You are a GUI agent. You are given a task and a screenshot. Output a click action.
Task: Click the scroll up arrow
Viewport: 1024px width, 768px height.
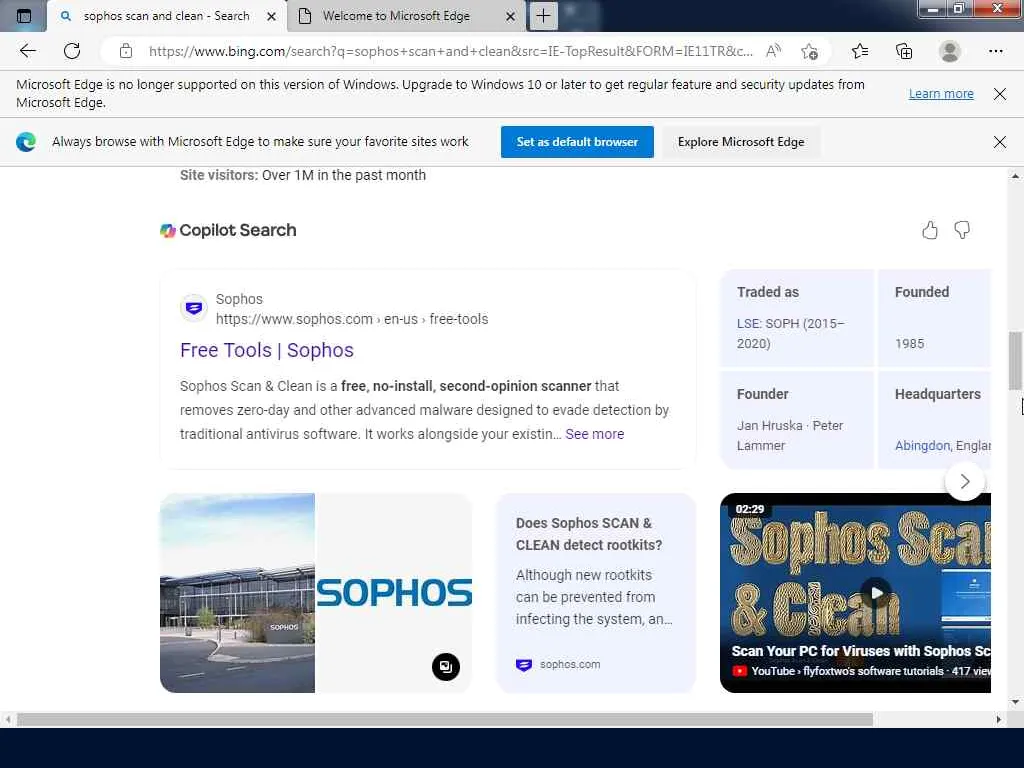pyautogui.click(x=1015, y=176)
